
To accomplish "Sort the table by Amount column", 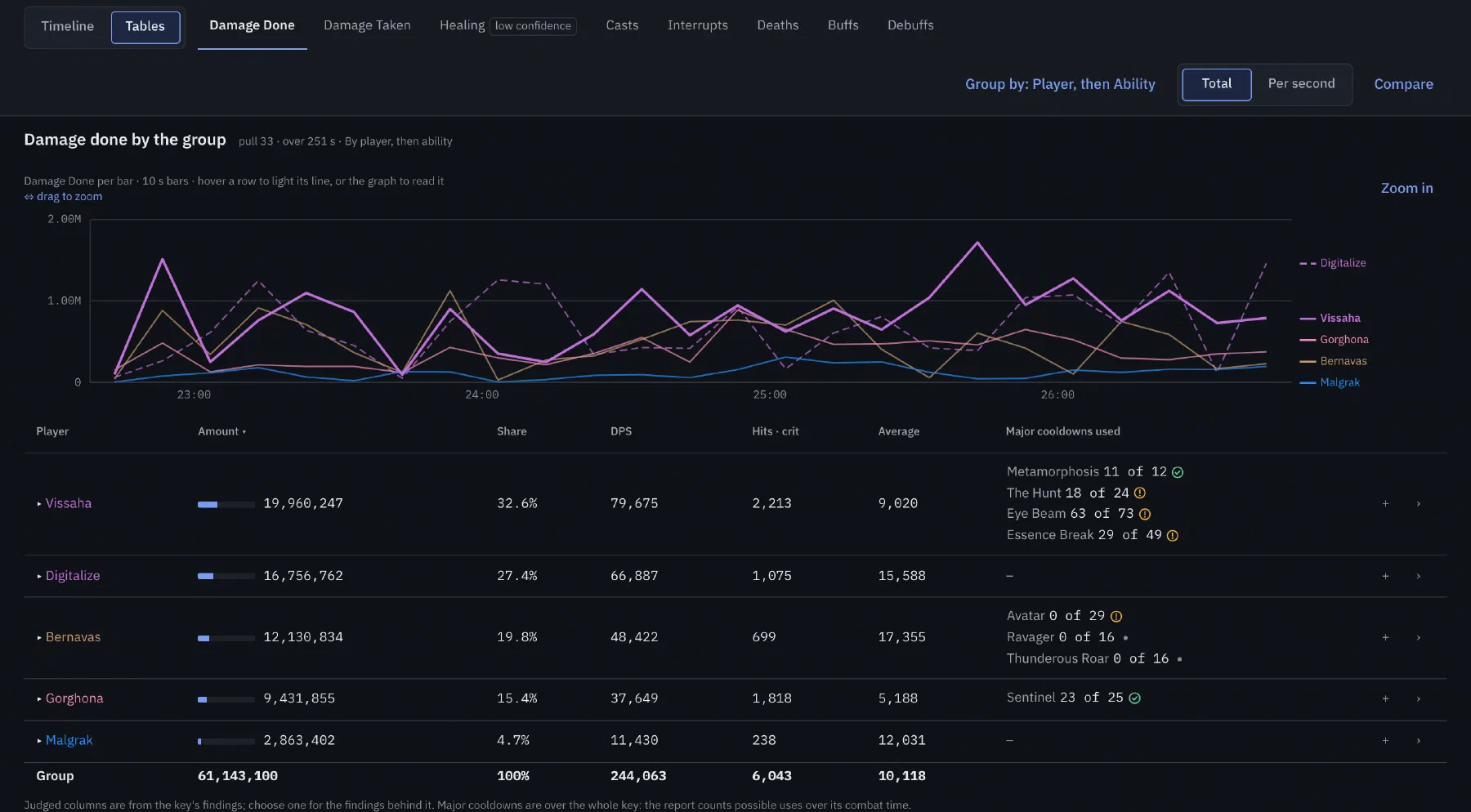I will tap(221, 431).
